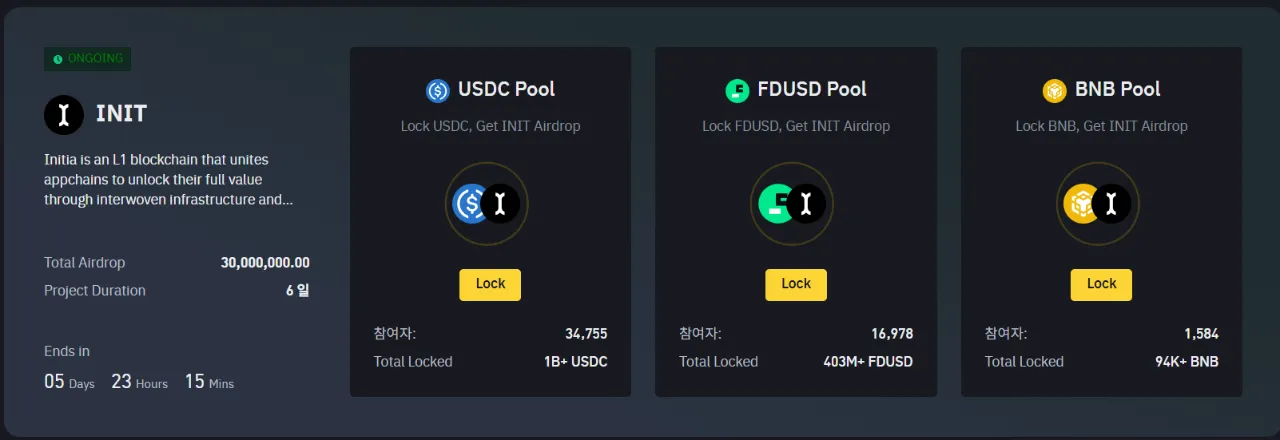1280x440 pixels.
Task: Click the USDC-INIT paired token emblem
Action: coord(486,204)
